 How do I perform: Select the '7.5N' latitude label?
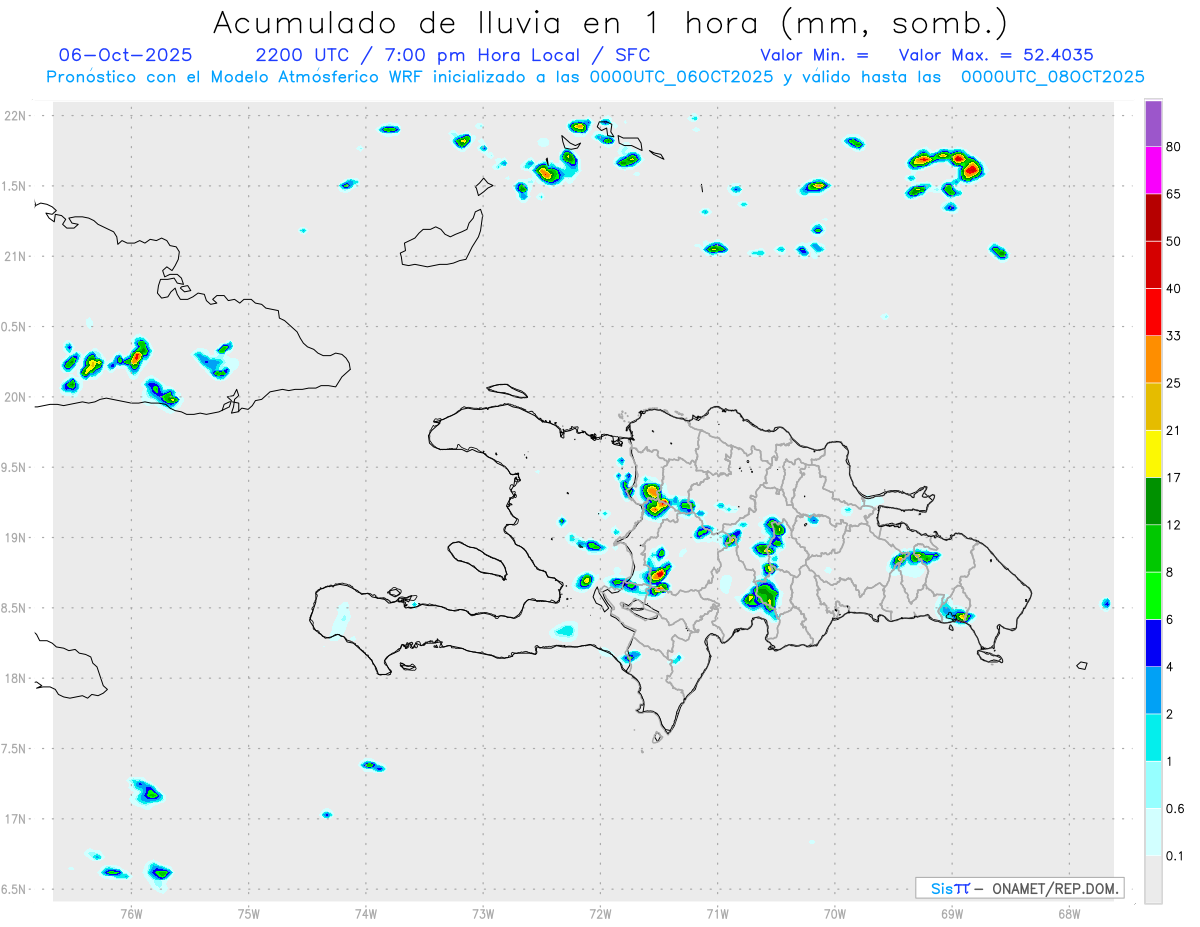point(14,749)
